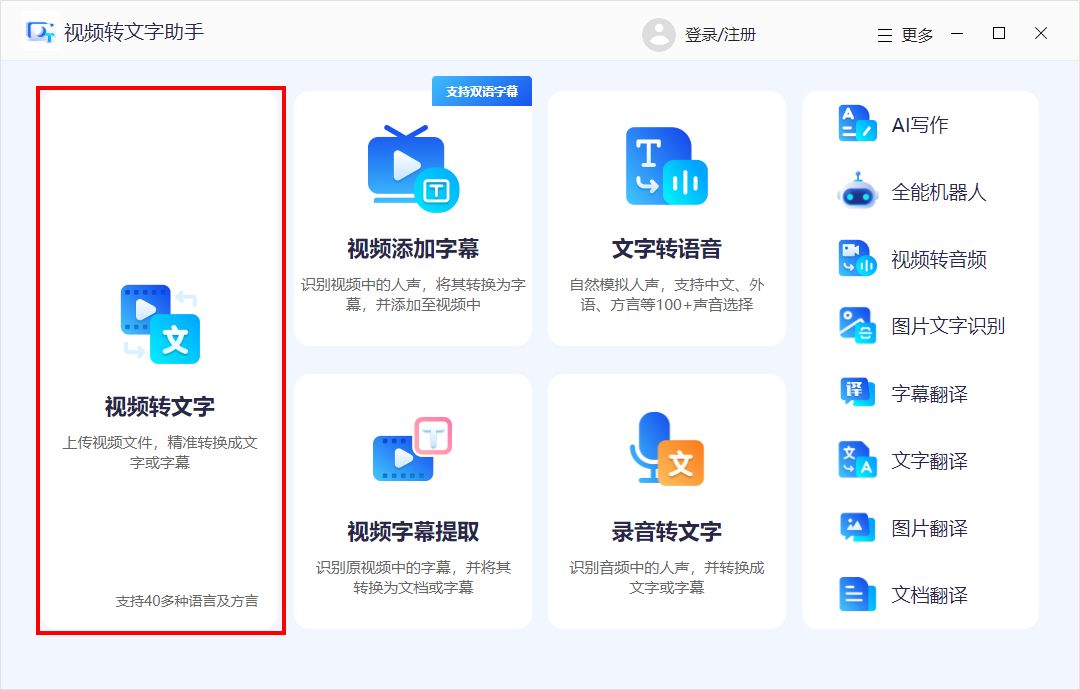Screen dimensions: 1080x690
Task: Open the 文档翻译 label
Action: (x=929, y=595)
